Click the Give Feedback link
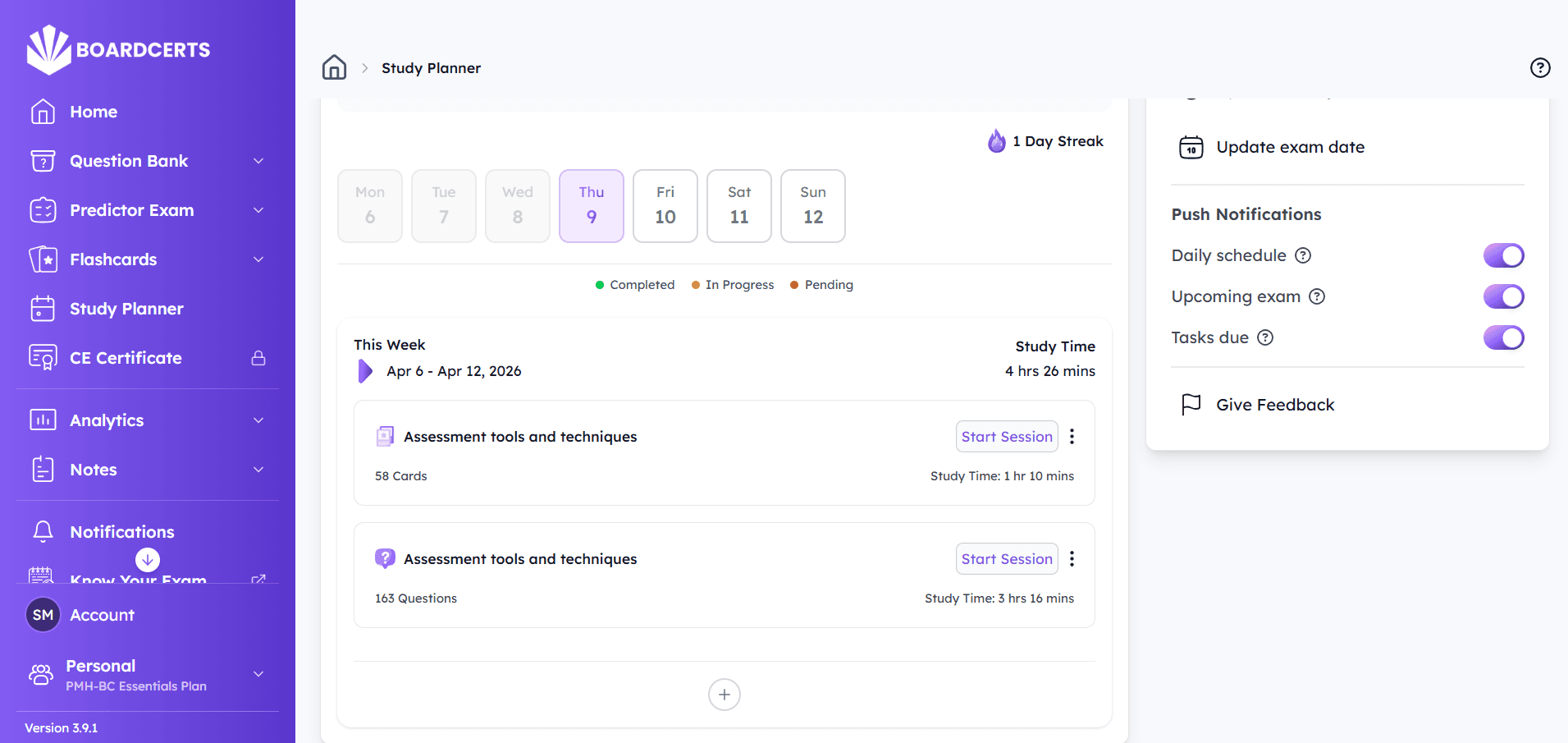 1275,404
